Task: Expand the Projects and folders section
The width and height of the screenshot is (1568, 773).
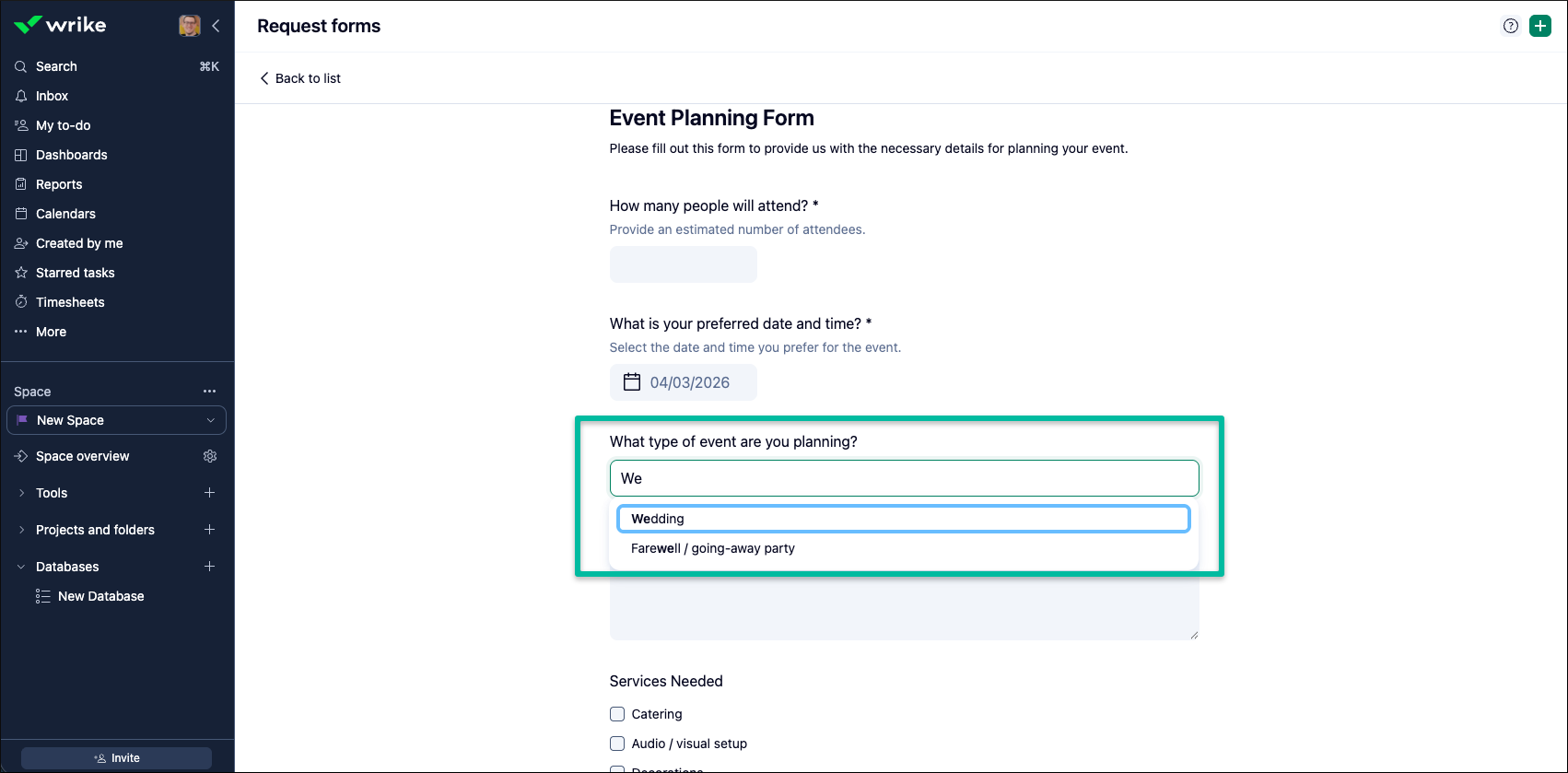Action: click(21, 530)
